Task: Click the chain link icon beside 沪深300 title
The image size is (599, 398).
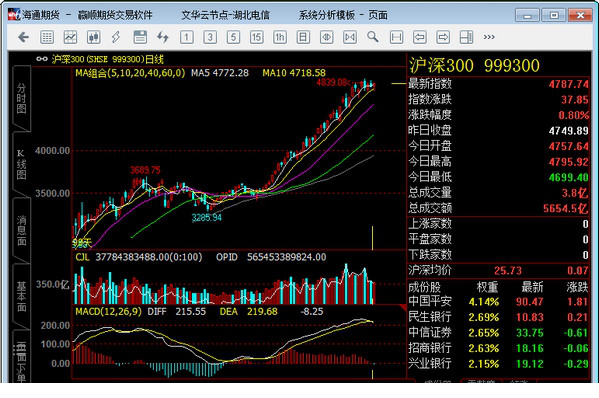Action: click(42, 59)
